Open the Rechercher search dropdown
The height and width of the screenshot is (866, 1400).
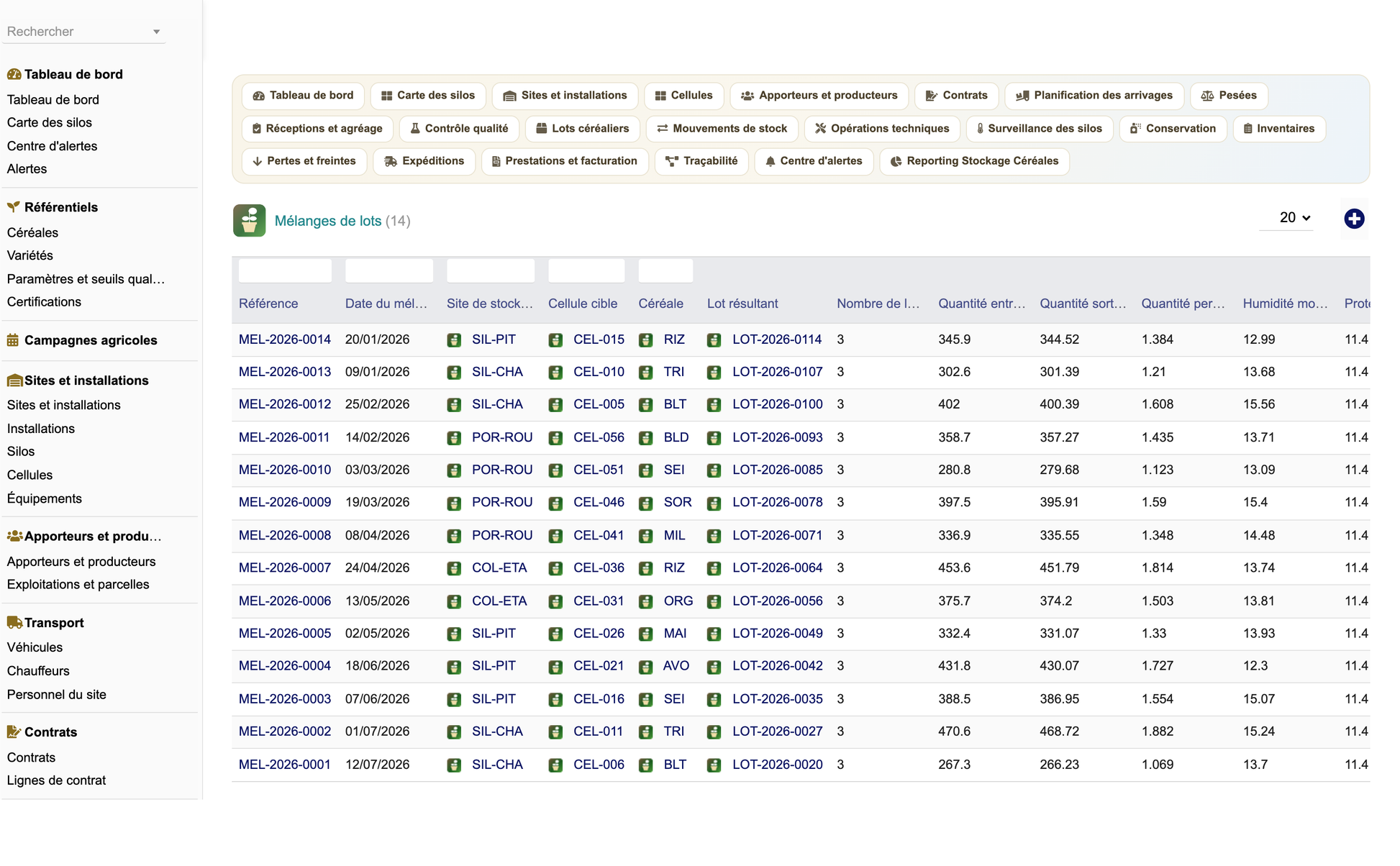pos(83,32)
